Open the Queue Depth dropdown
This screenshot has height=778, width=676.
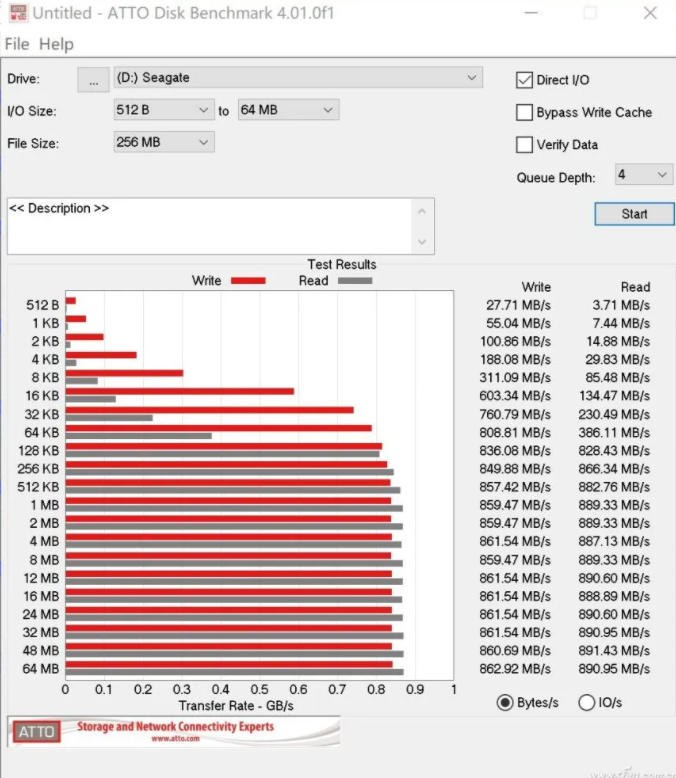(x=644, y=175)
